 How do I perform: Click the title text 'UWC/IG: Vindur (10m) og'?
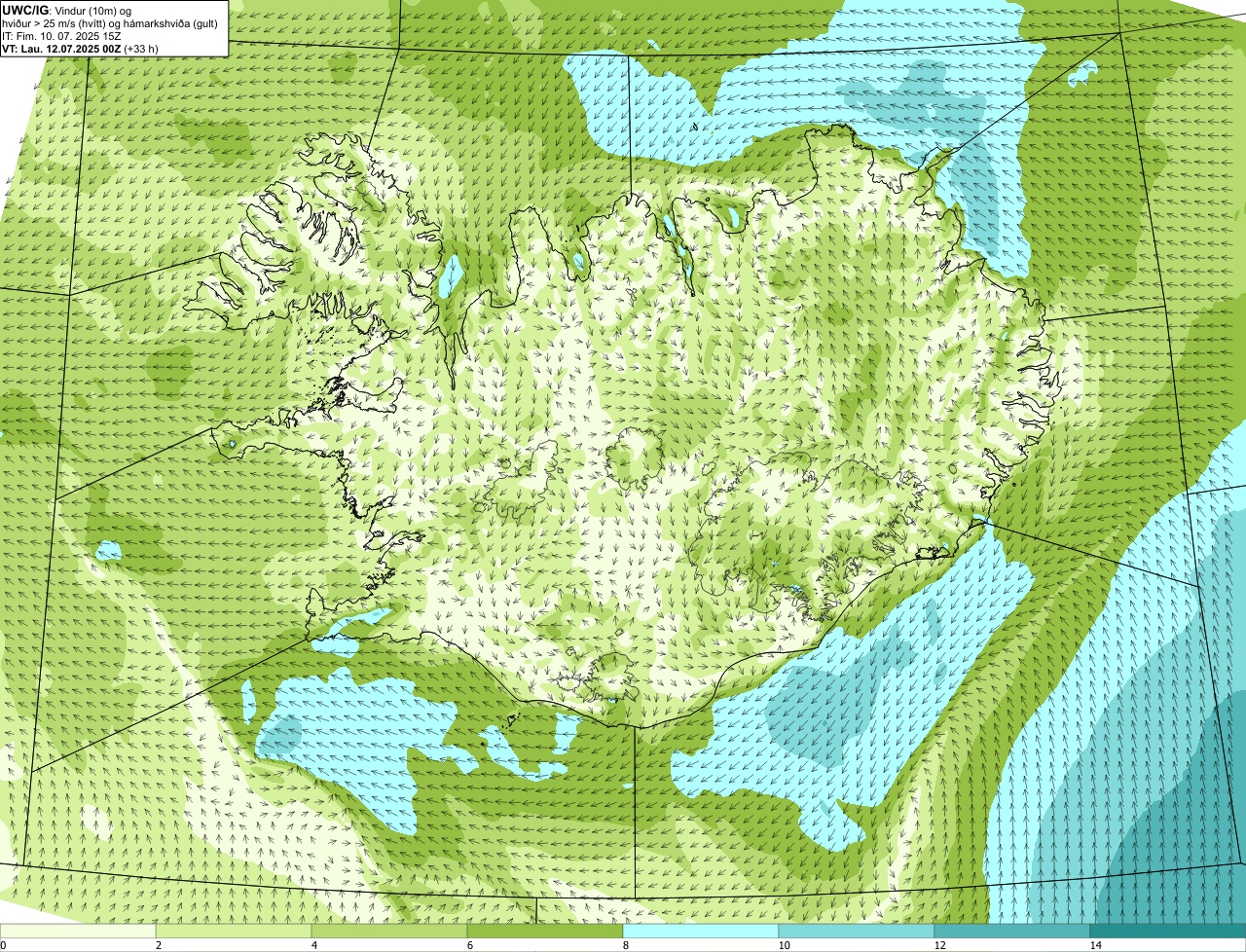pos(66,10)
